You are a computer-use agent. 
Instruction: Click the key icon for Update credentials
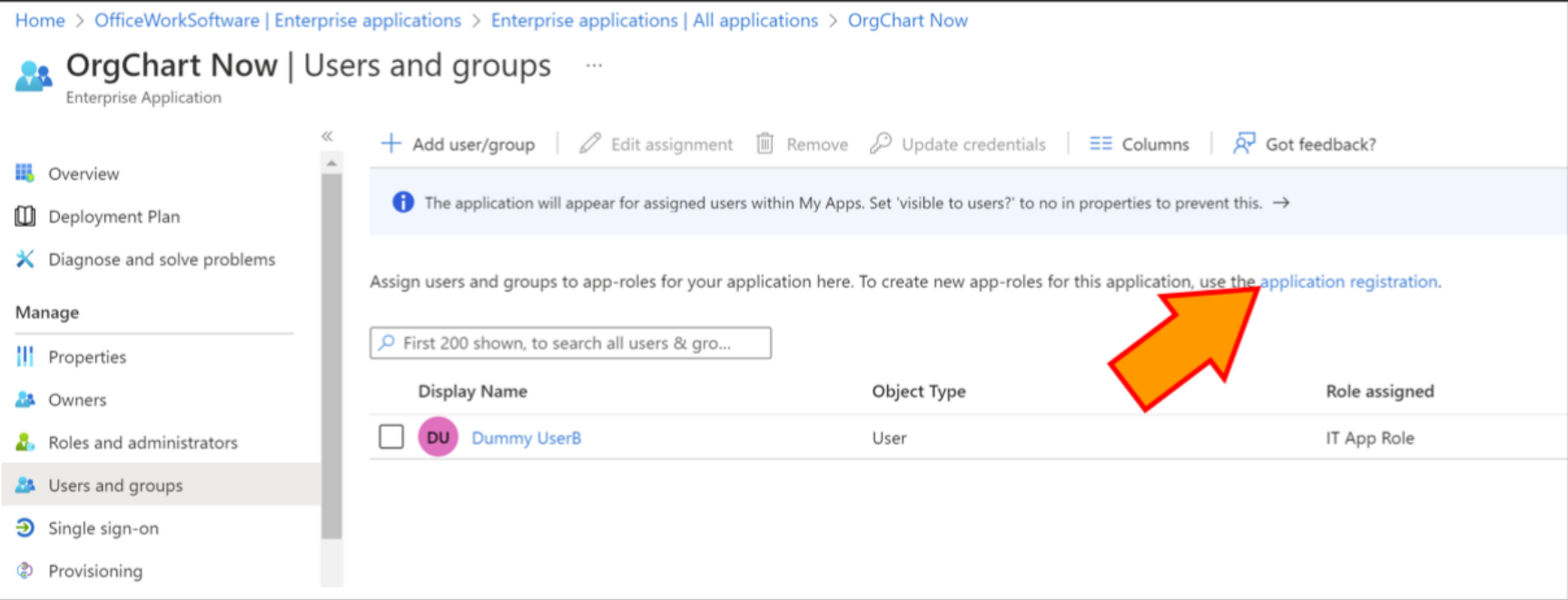tap(880, 143)
